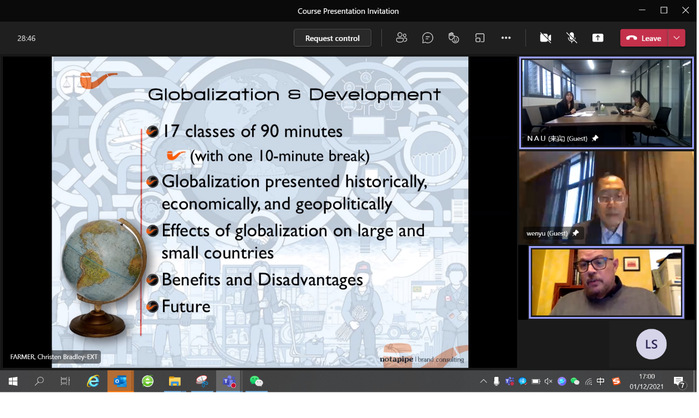
Task: Open WeChat from the taskbar
Action: (x=256, y=381)
